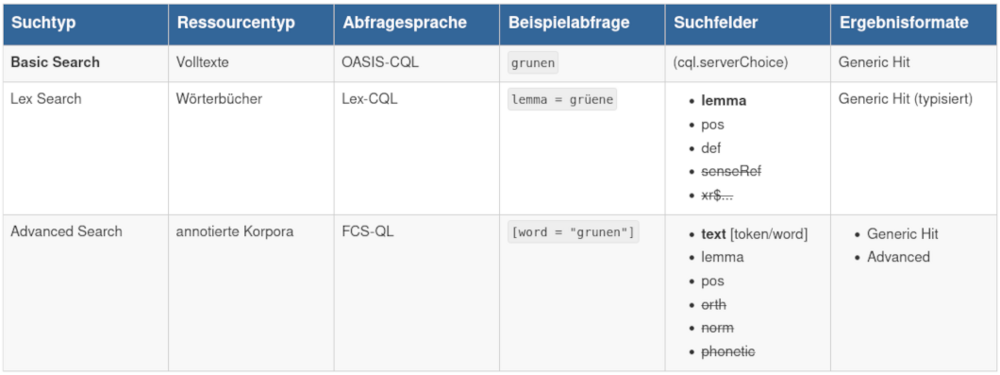Click the 'Generic Hit (typisiert)' cell

(x=905, y=99)
